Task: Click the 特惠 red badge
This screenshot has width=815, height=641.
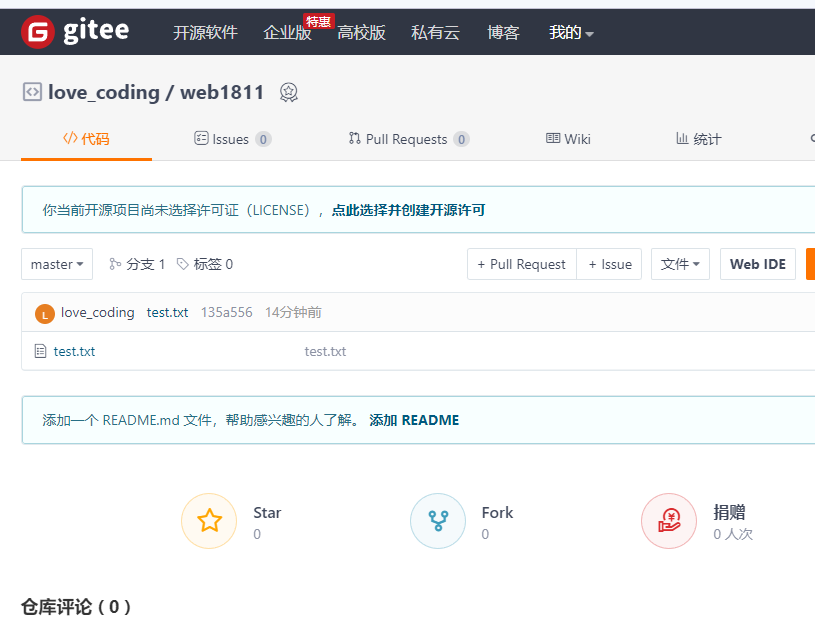Action: pyautogui.click(x=318, y=21)
